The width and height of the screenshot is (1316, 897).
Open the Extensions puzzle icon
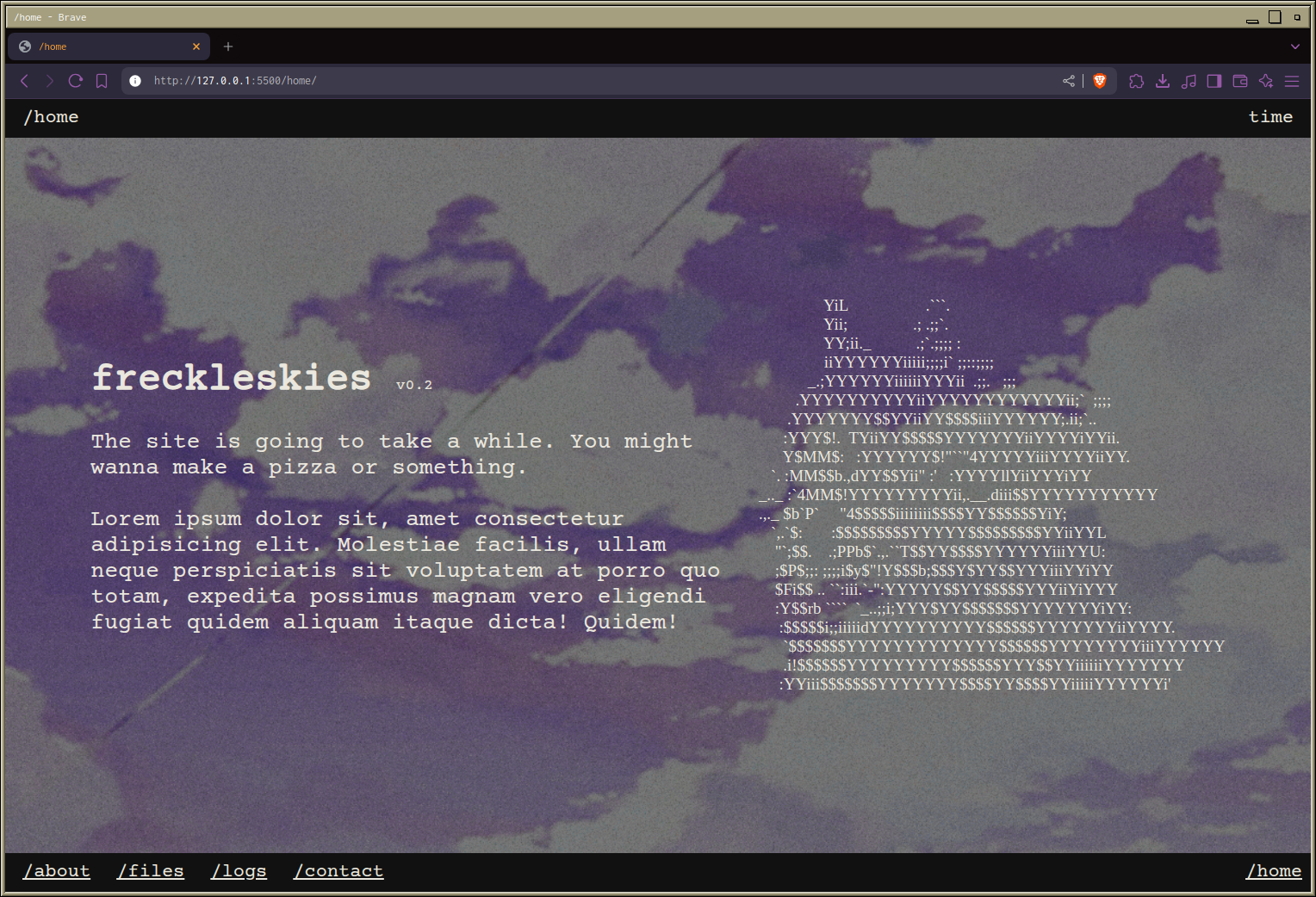tap(1136, 81)
